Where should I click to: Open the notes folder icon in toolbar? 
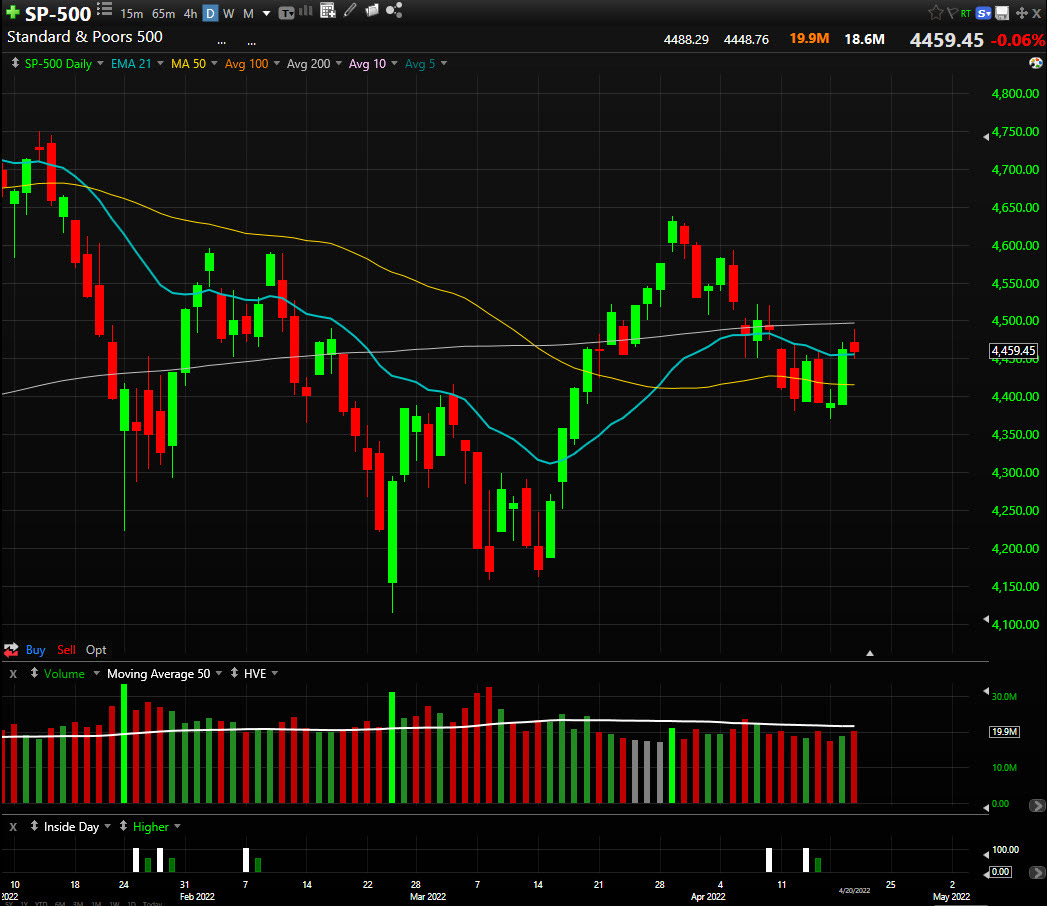[x=372, y=10]
